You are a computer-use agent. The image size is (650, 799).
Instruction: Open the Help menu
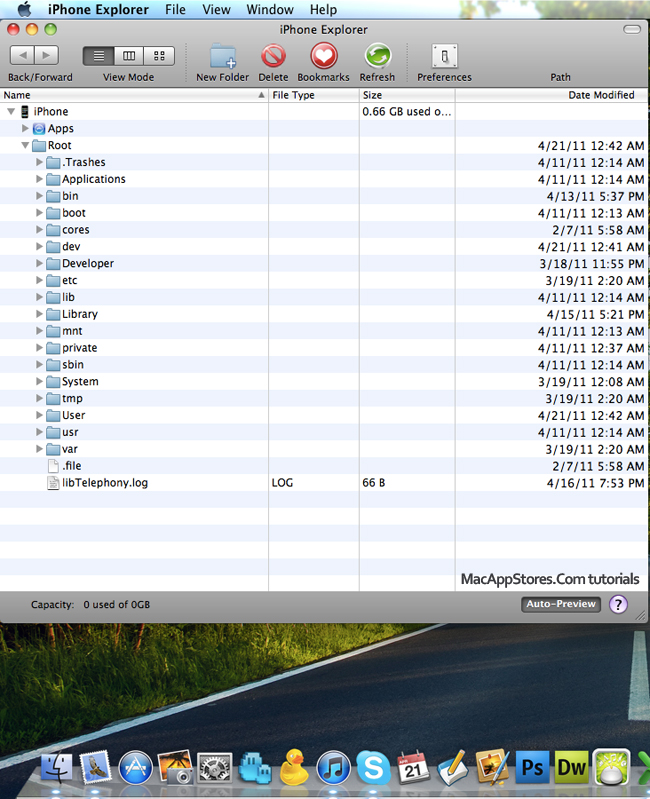(x=323, y=9)
